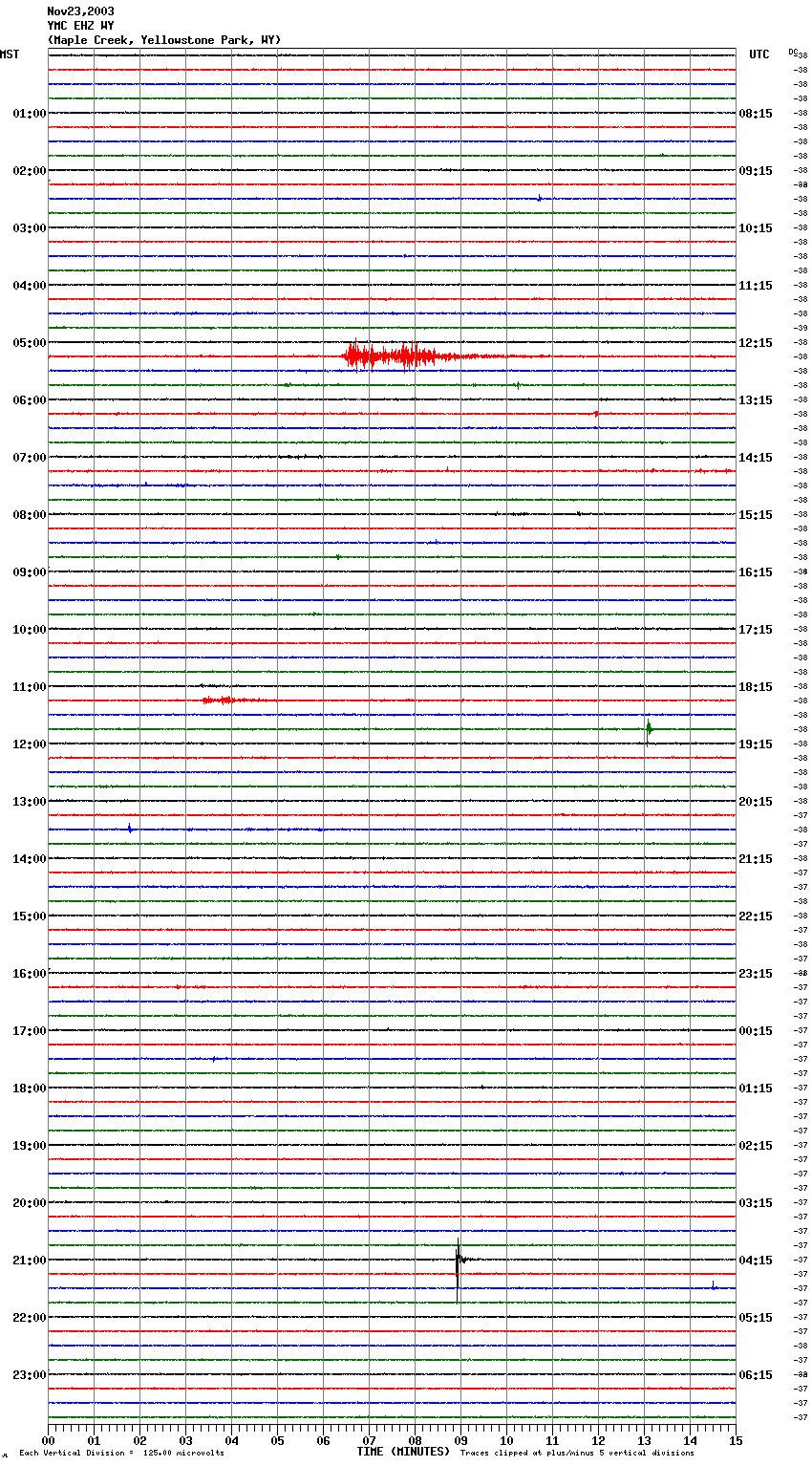Click the '21:00' MST time label
The height and width of the screenshot is (1466, 812).
pos(29,1261)
